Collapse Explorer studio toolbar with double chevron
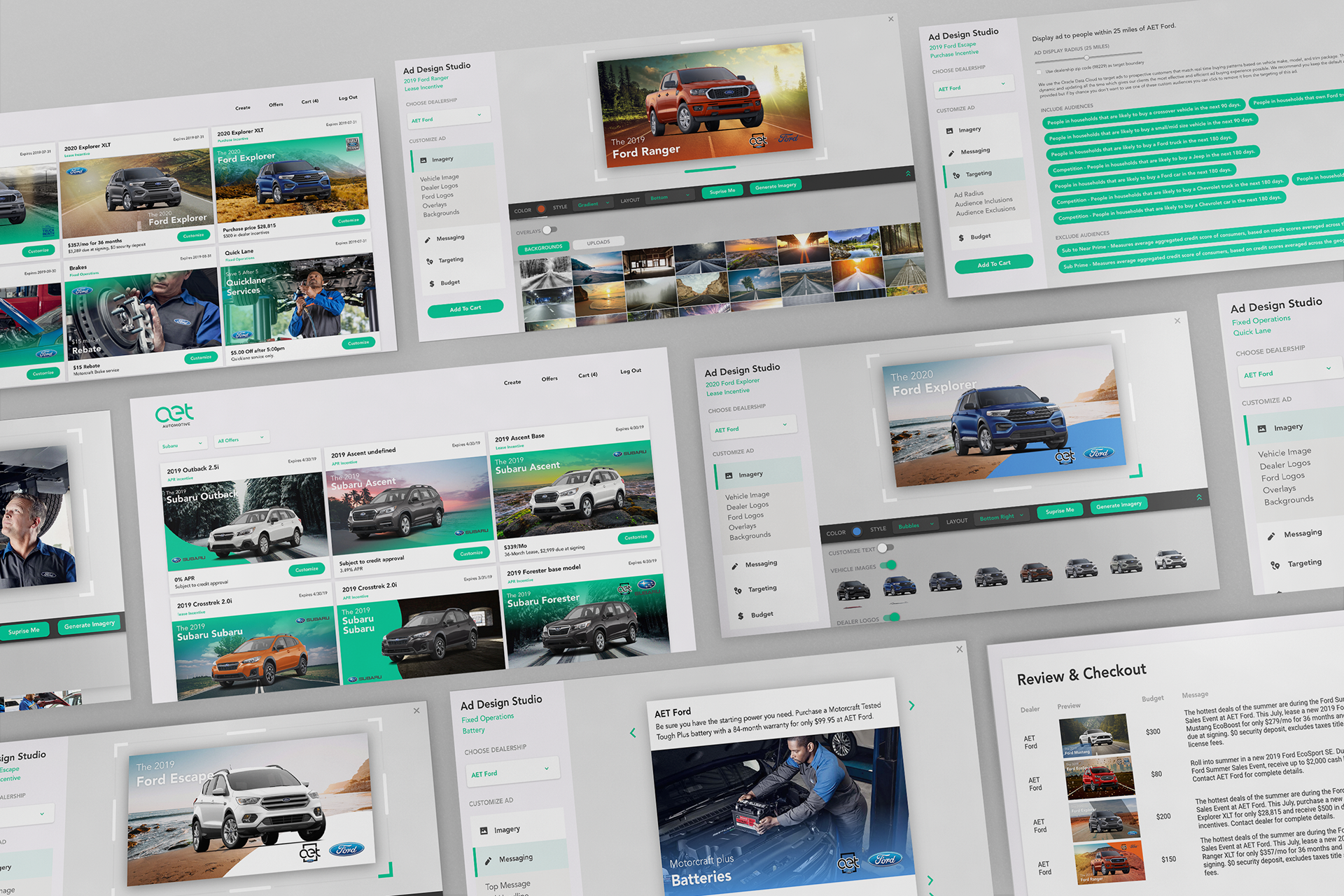 [x=1199, y=497]
